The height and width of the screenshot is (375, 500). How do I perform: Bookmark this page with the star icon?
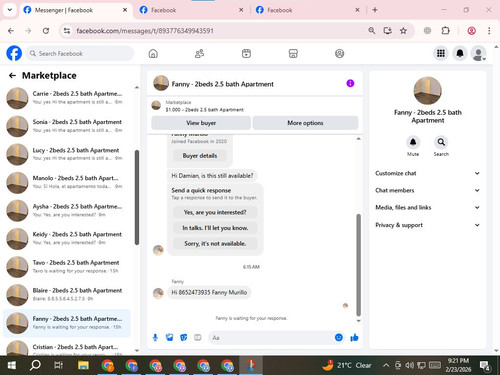pyautogui.click(x=403, y=31)
